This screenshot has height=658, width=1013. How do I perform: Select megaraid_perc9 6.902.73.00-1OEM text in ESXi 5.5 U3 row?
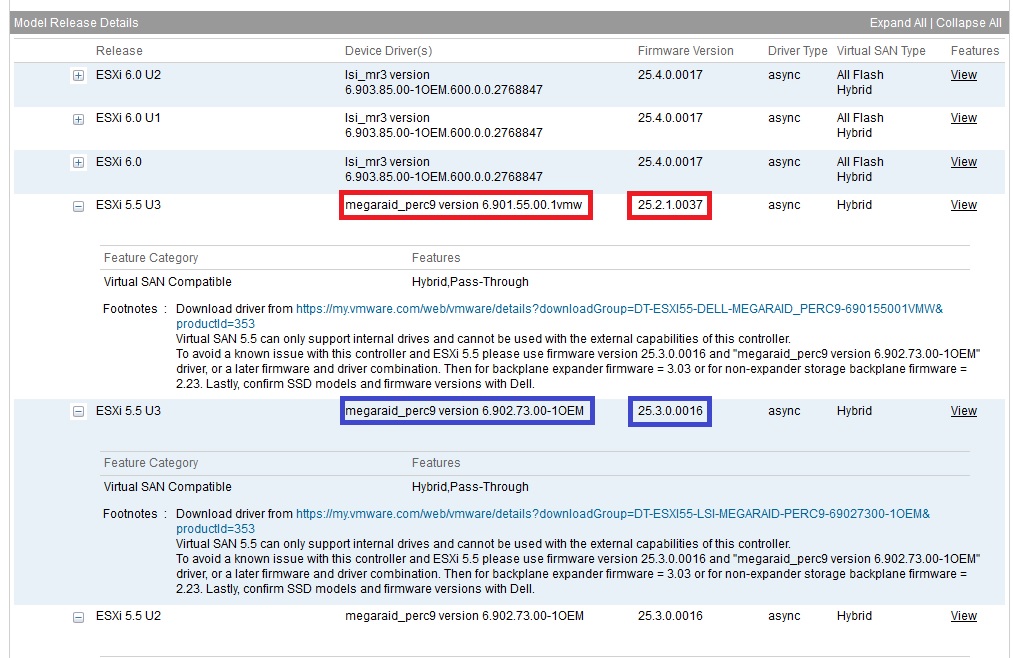point(465,411)
